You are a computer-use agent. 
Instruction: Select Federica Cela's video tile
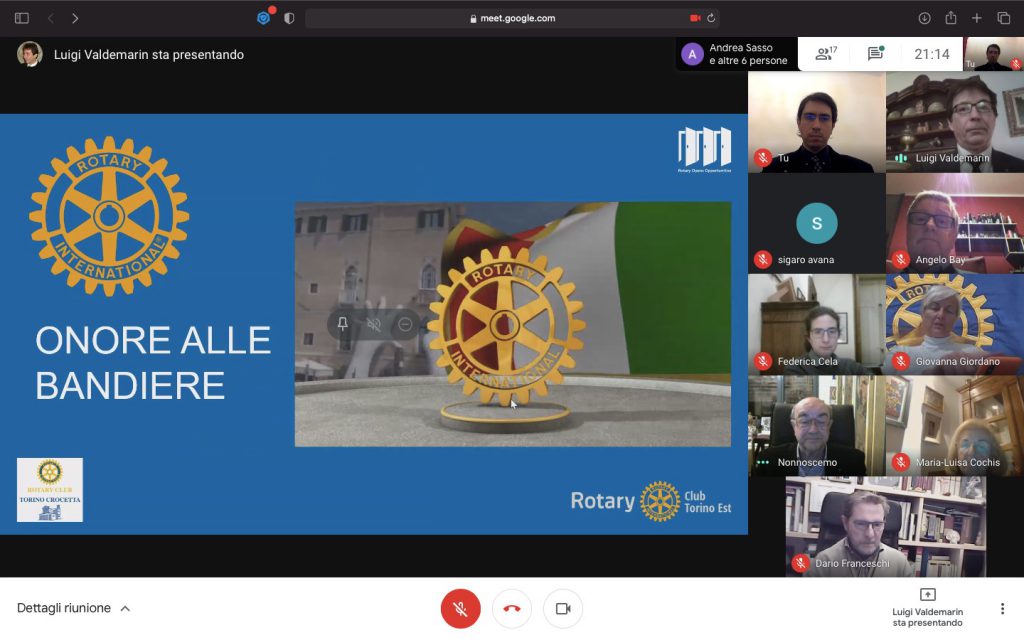(816, 325)
